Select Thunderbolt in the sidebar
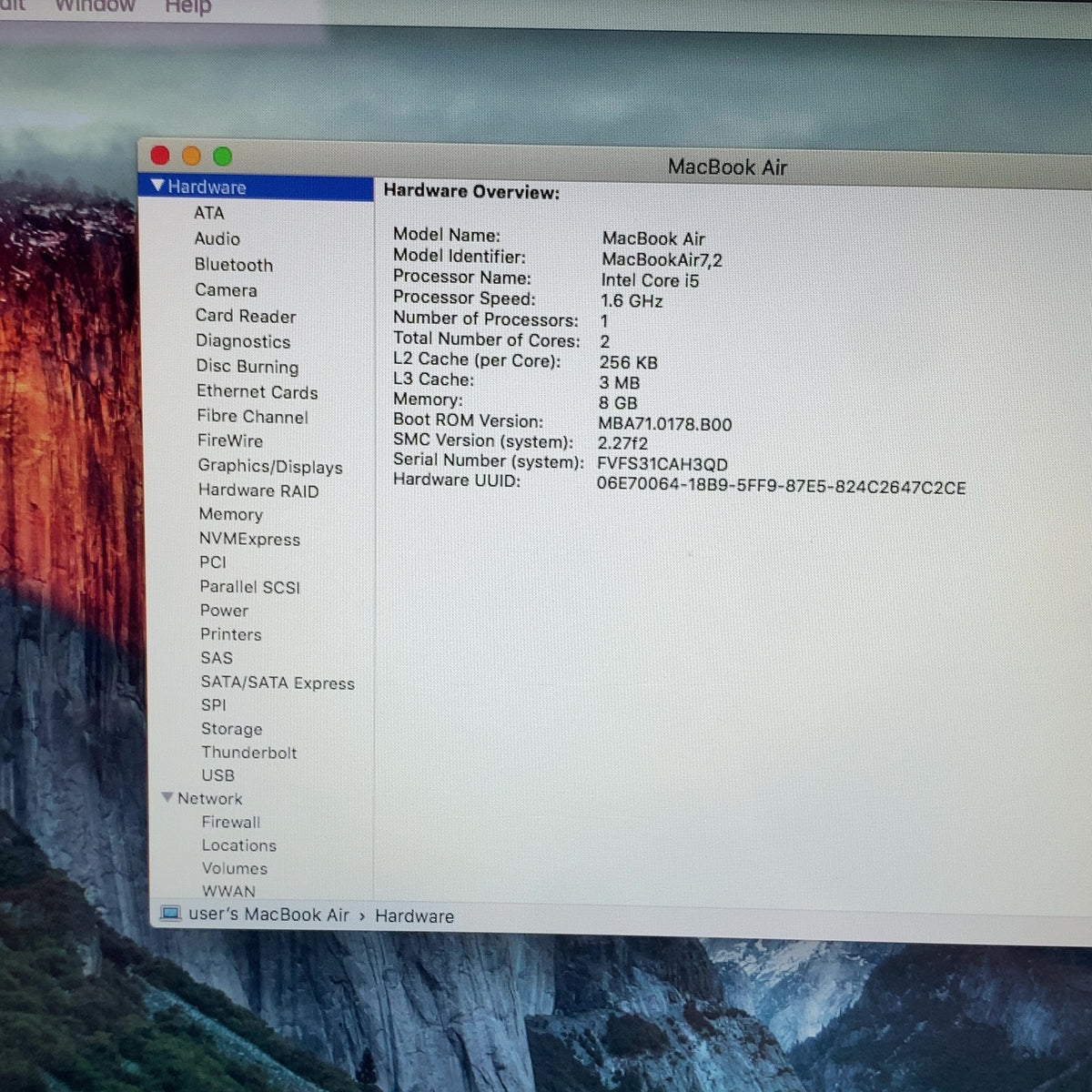Image resolution: width=1092 pixels, height=1092 pixels. (x=248, y=753)
